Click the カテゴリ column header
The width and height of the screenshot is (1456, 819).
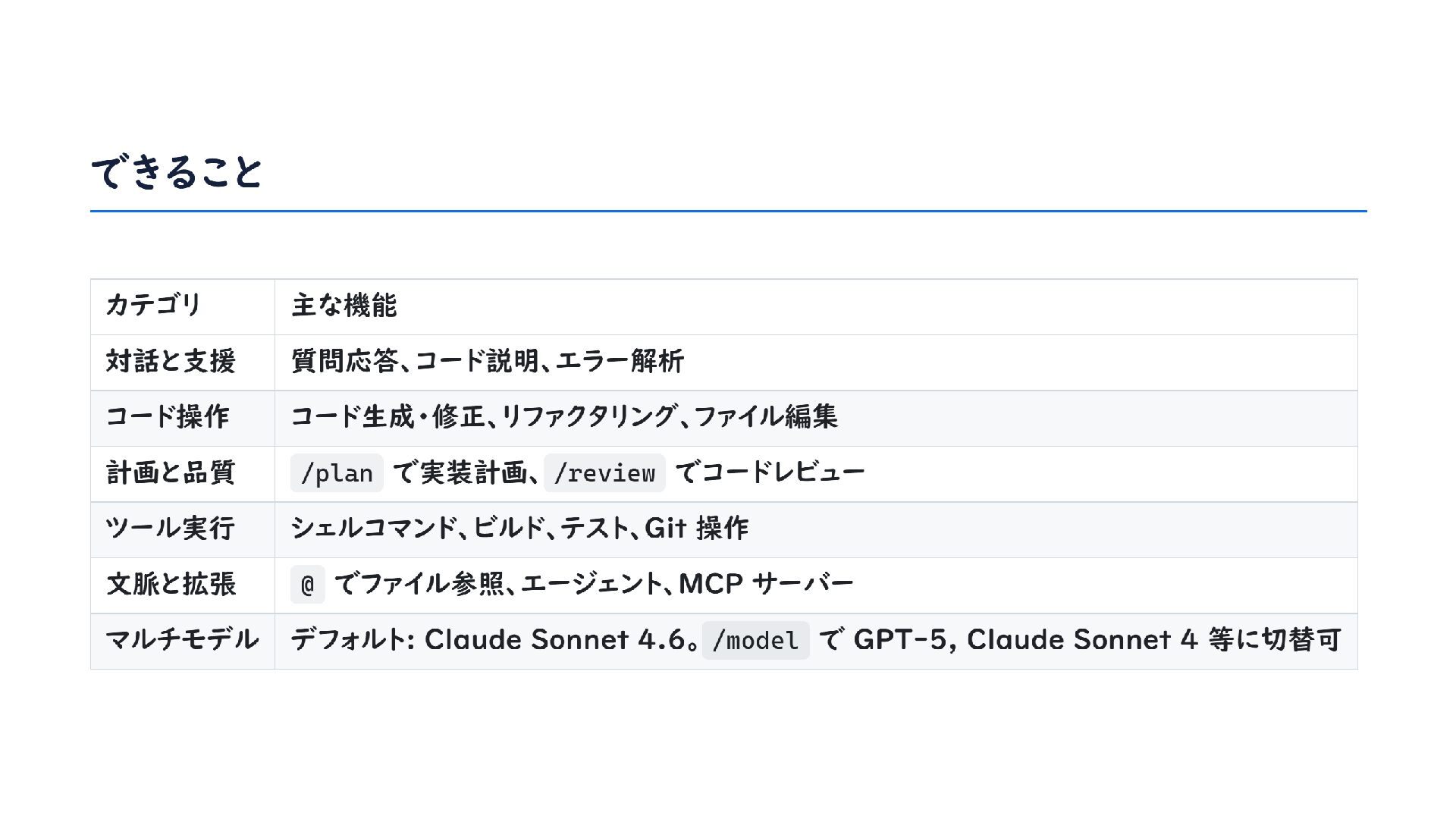153,305
